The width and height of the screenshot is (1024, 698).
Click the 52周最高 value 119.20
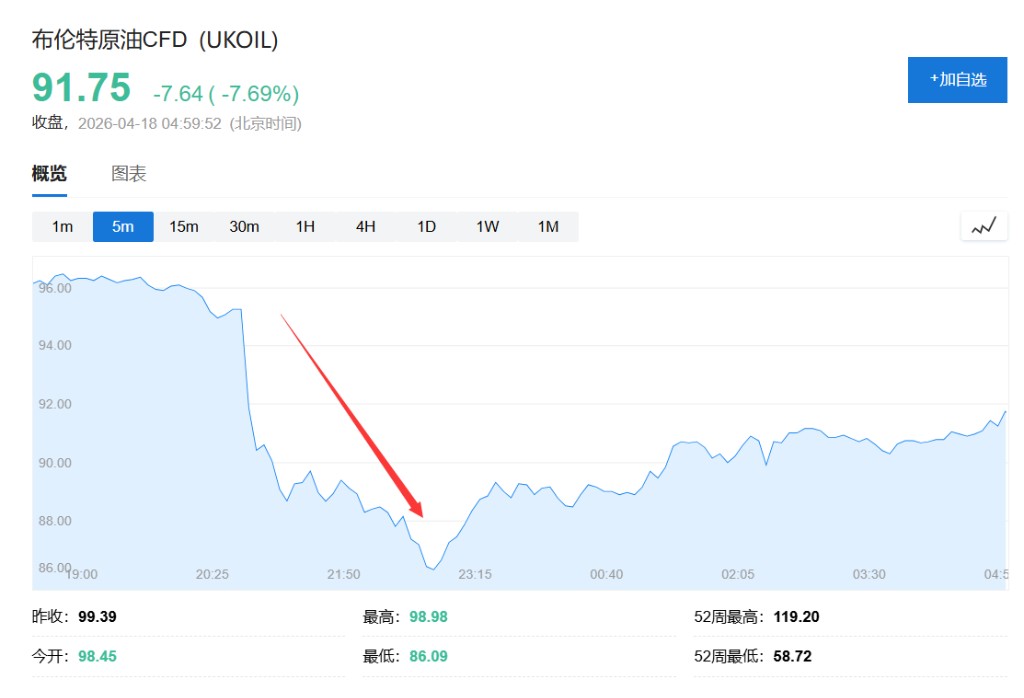pyautogui.click(x=796, y=617)
